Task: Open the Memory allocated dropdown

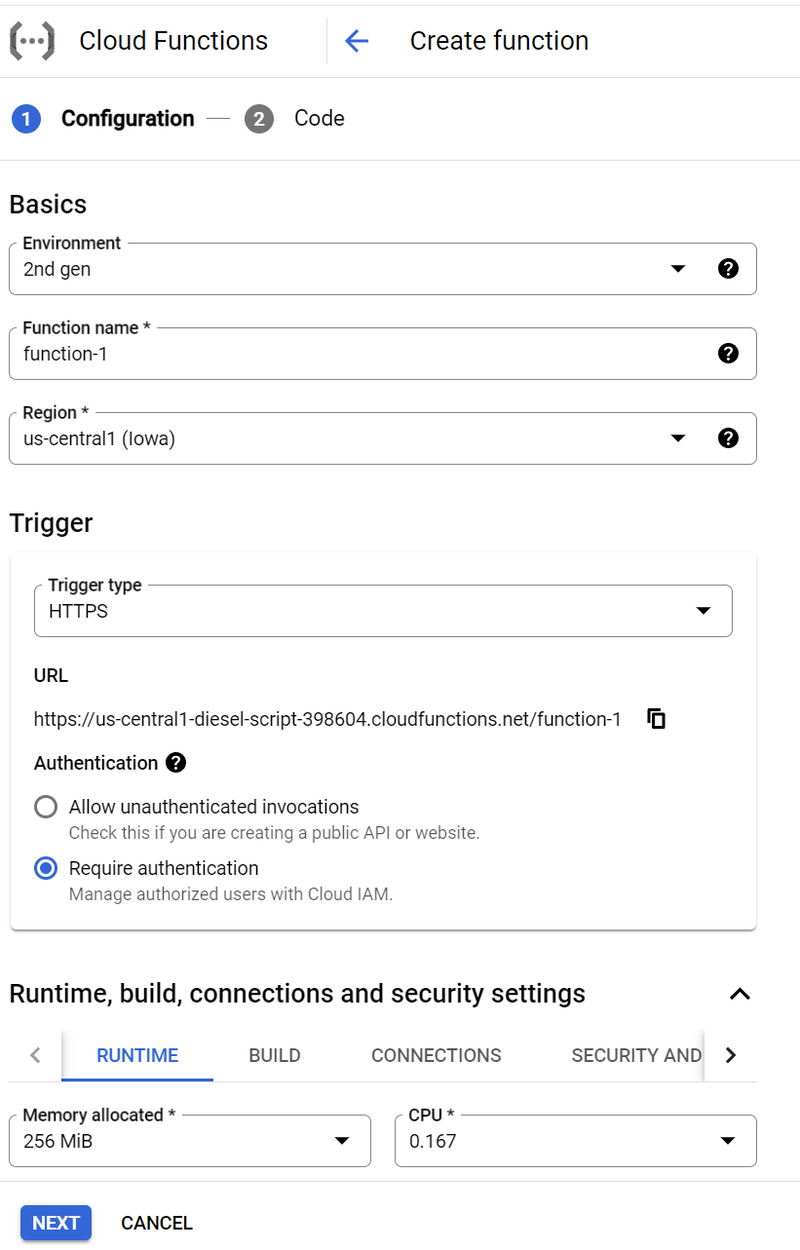Action: [x=190, y=1141]
